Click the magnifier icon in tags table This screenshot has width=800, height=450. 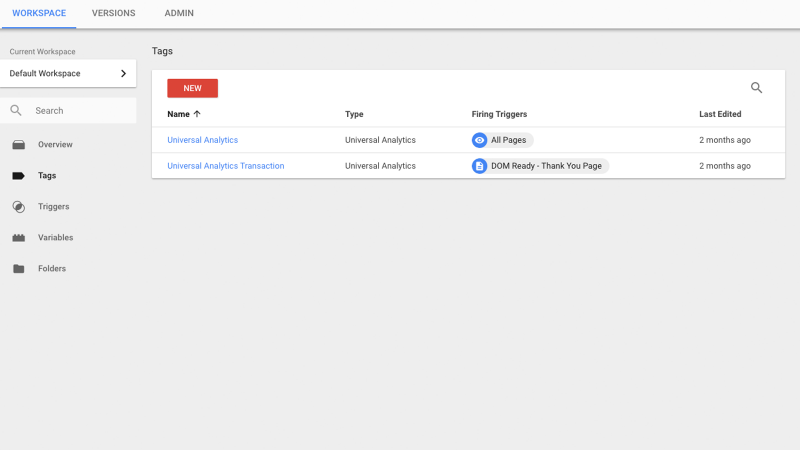756,88
